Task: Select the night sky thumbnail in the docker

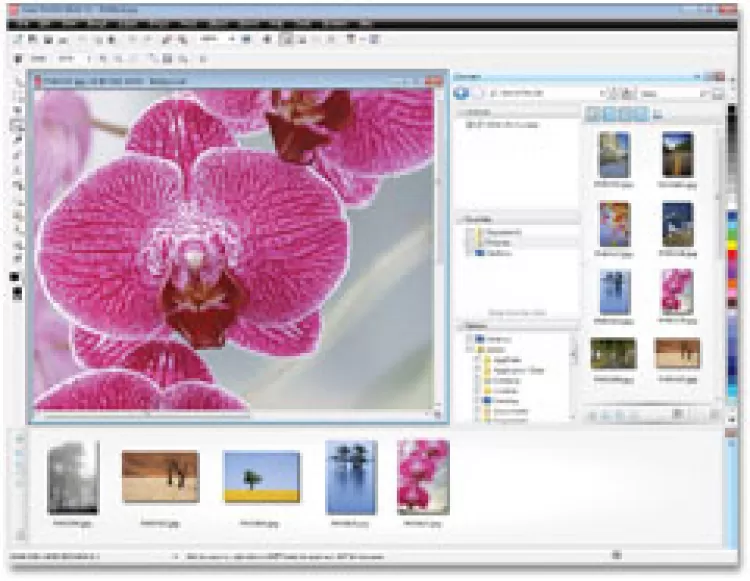Action: (677, 224)
